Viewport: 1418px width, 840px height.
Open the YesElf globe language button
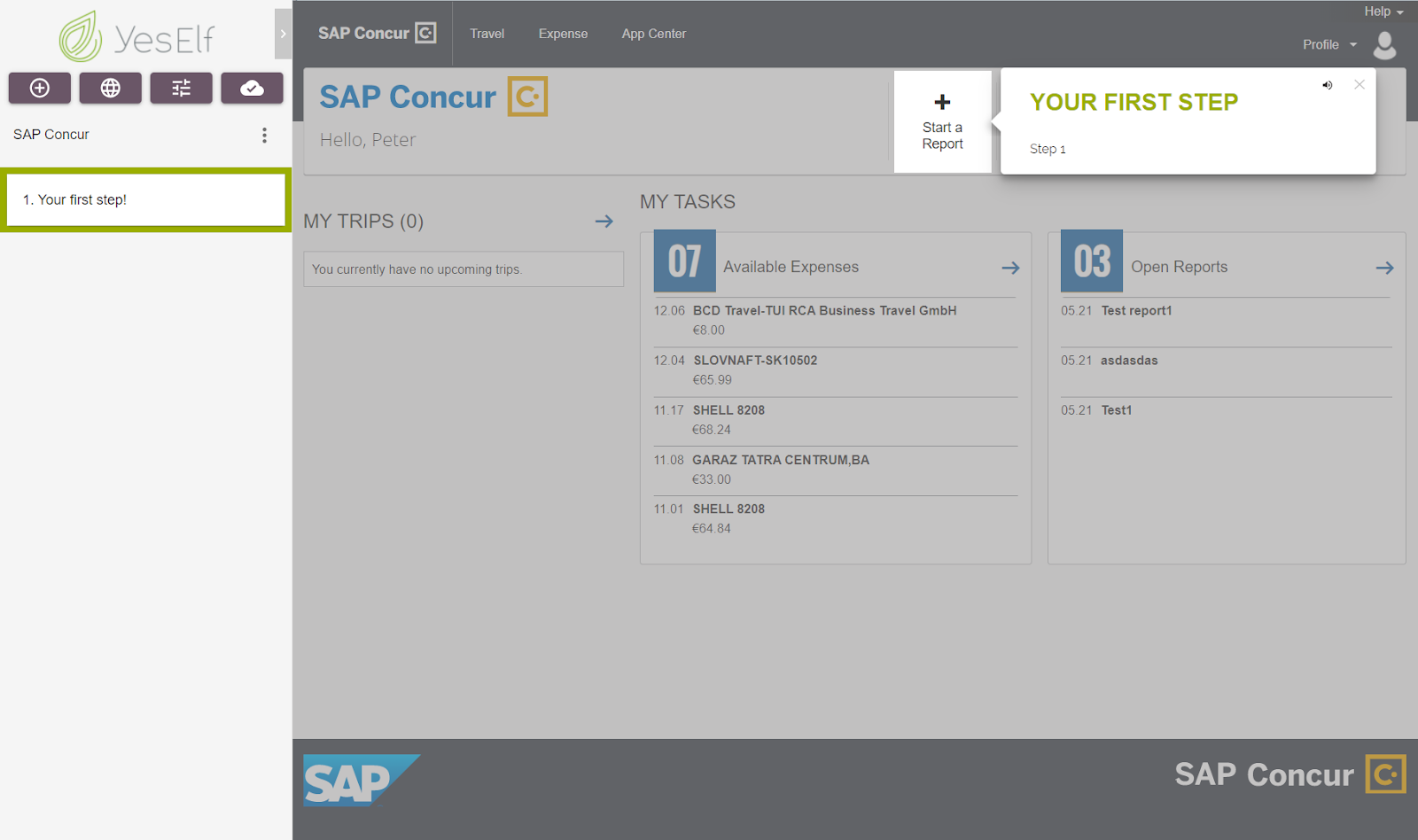[111, 88]
